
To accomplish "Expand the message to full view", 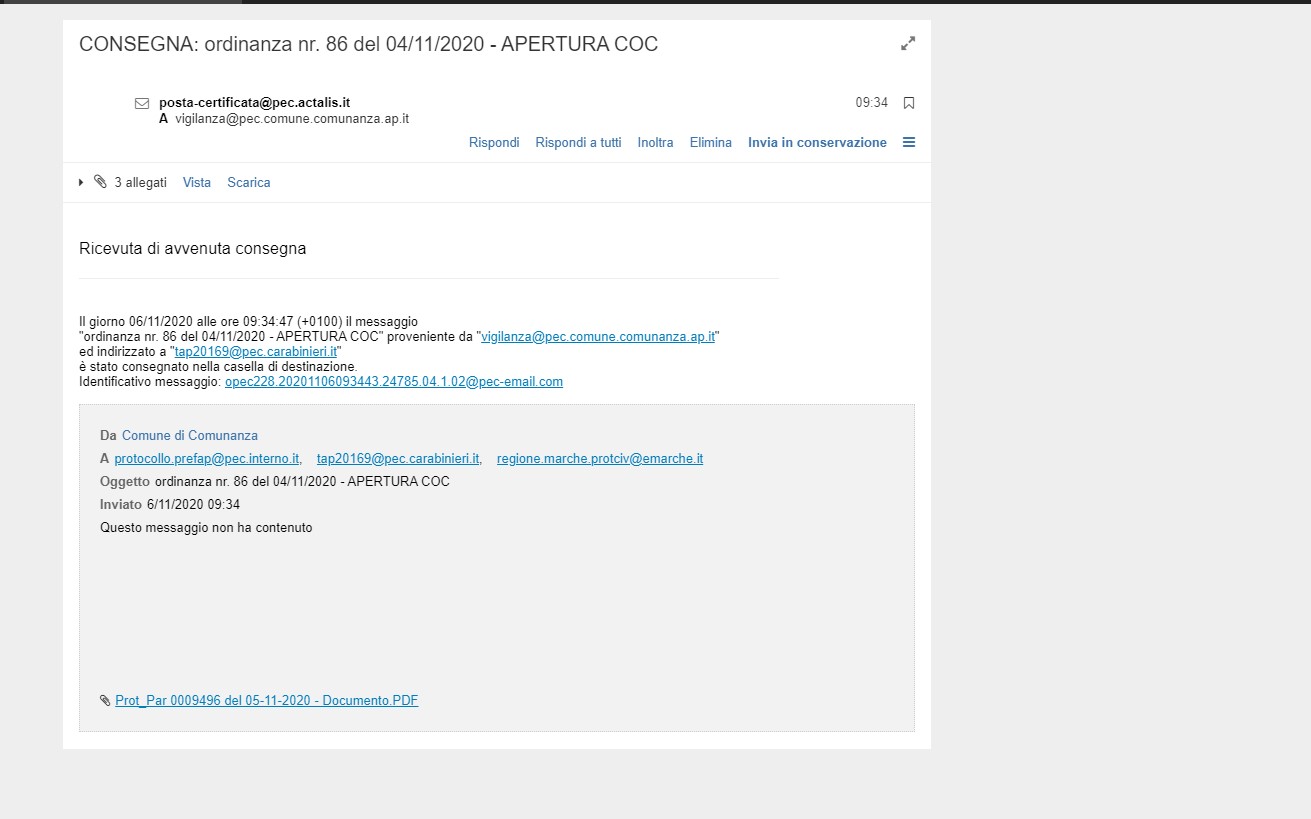I will coord(907,44).
